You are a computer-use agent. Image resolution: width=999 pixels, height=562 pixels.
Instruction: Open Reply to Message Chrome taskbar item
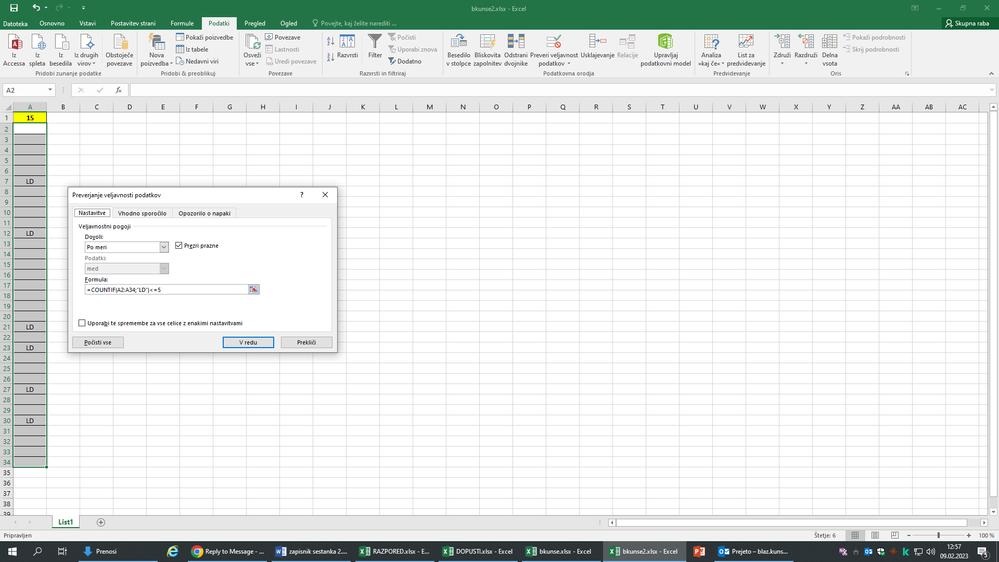click(x=227, y=551)
